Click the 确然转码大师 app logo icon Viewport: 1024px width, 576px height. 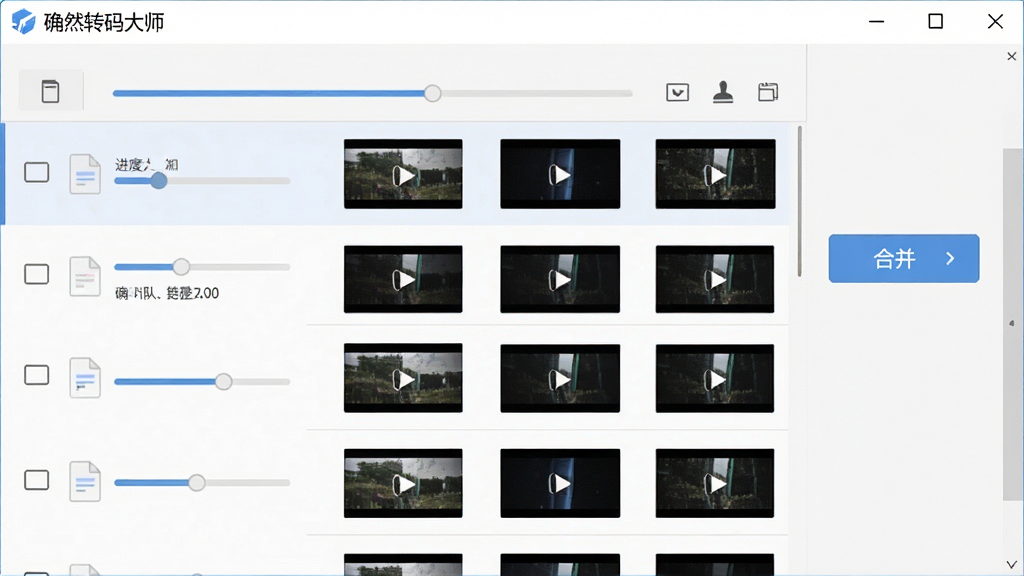(24, 22)
